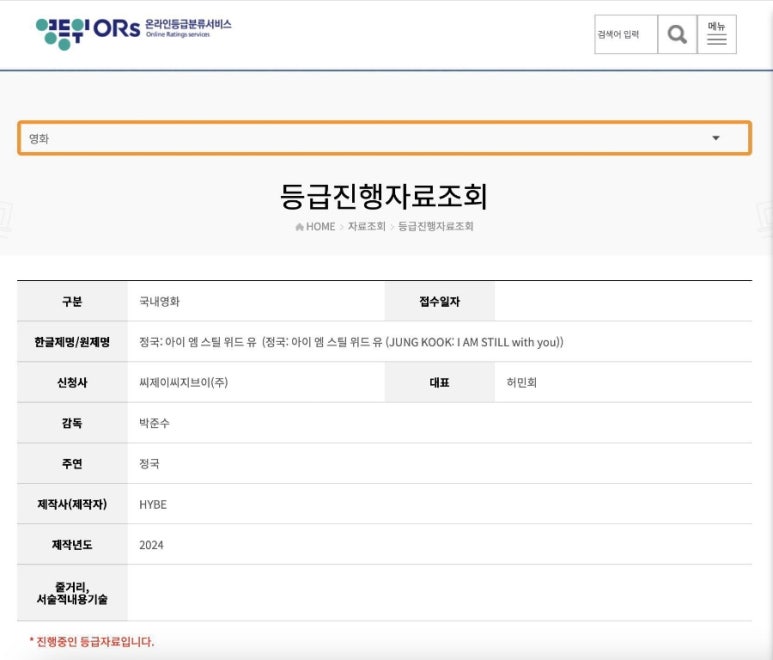Viewport: 773px width, 660px height.
Task: Go to HOME breadcrumb link
Action: [x=320, y=227]
